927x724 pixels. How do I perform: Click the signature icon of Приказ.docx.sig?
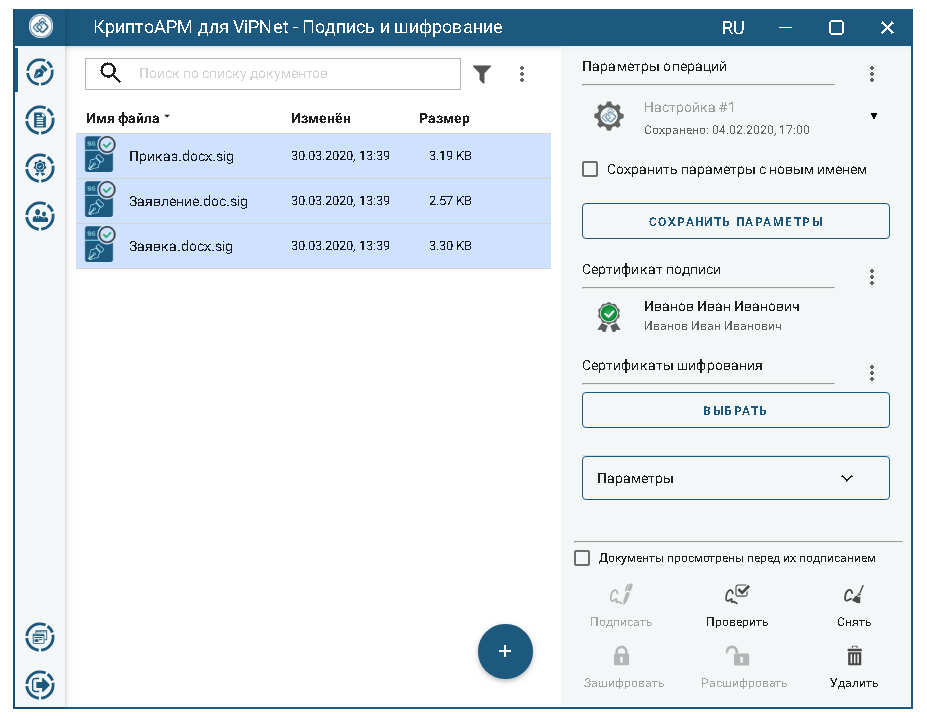tap(100, 154)
